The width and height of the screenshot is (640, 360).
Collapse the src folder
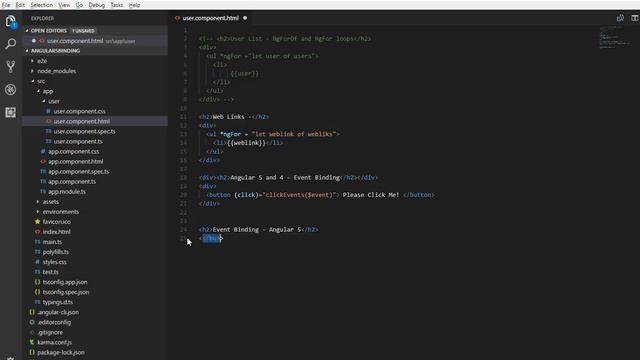[x=41, y=81]
